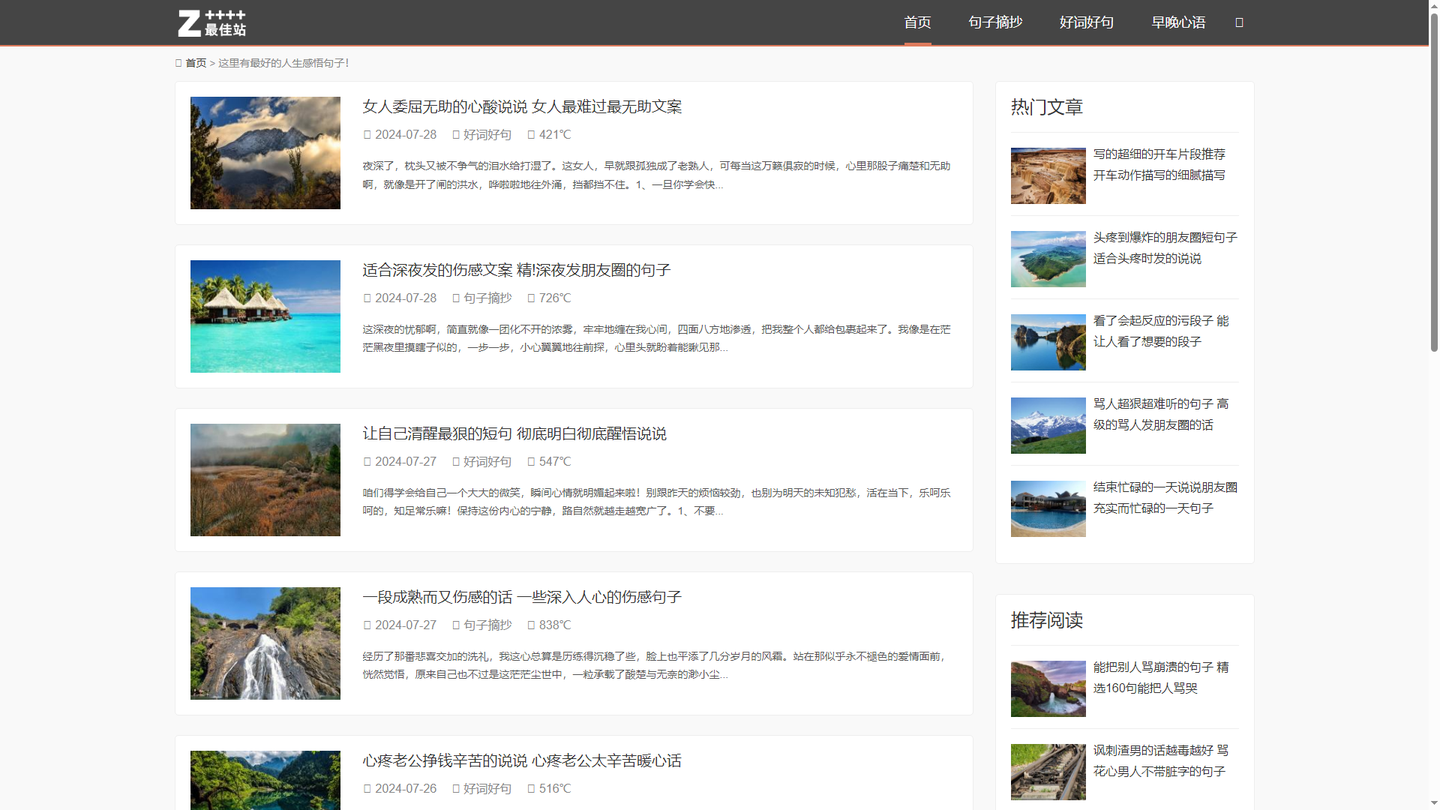This screenshot has height=810, width=1440.
Task: Click the 热门文章 sidebar heading
Action: pos(1047,107)
